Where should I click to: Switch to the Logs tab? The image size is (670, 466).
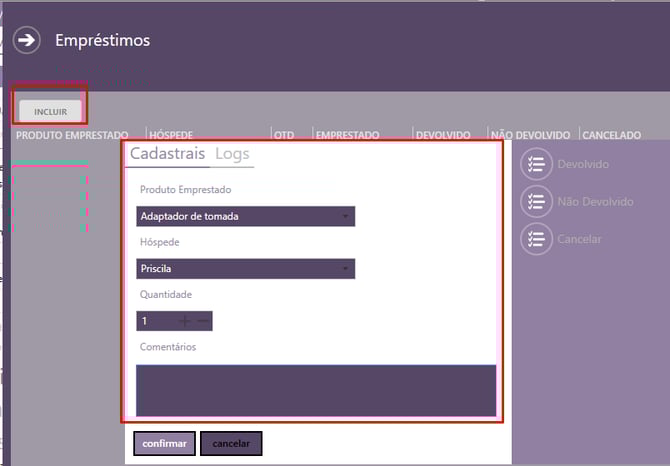(232, 154)
